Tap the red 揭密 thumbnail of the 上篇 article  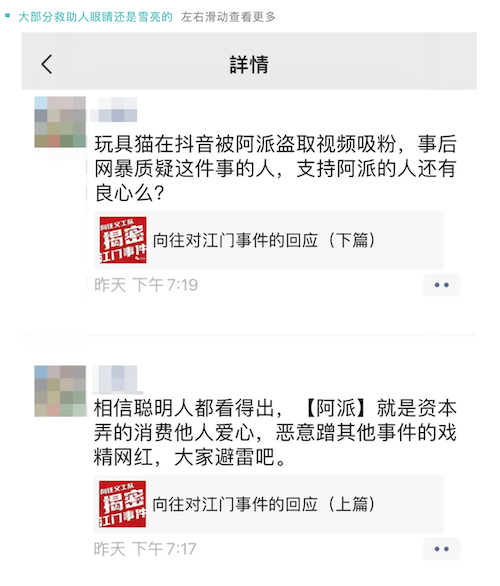[123, 504]
